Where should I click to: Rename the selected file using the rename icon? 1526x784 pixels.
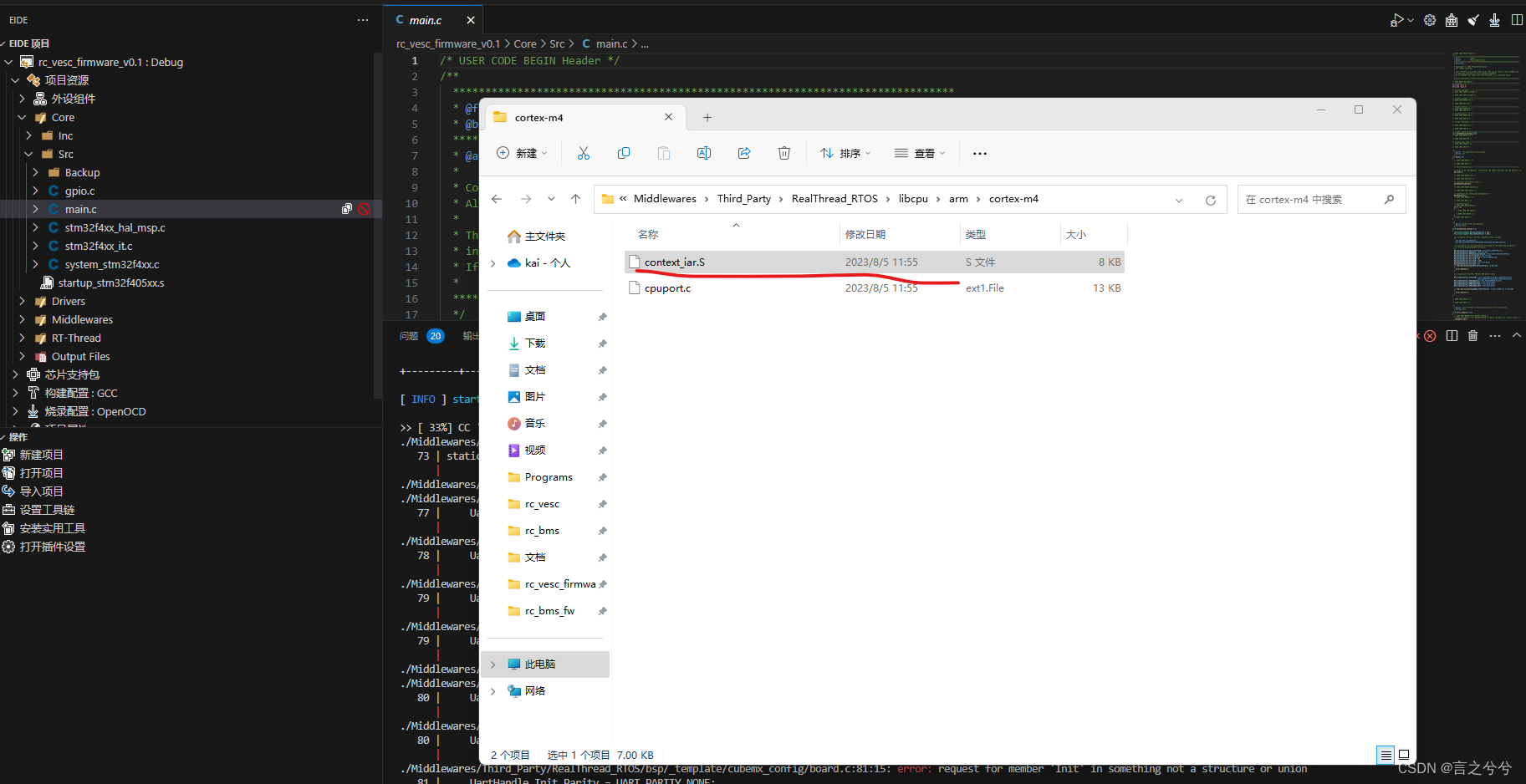703,153
